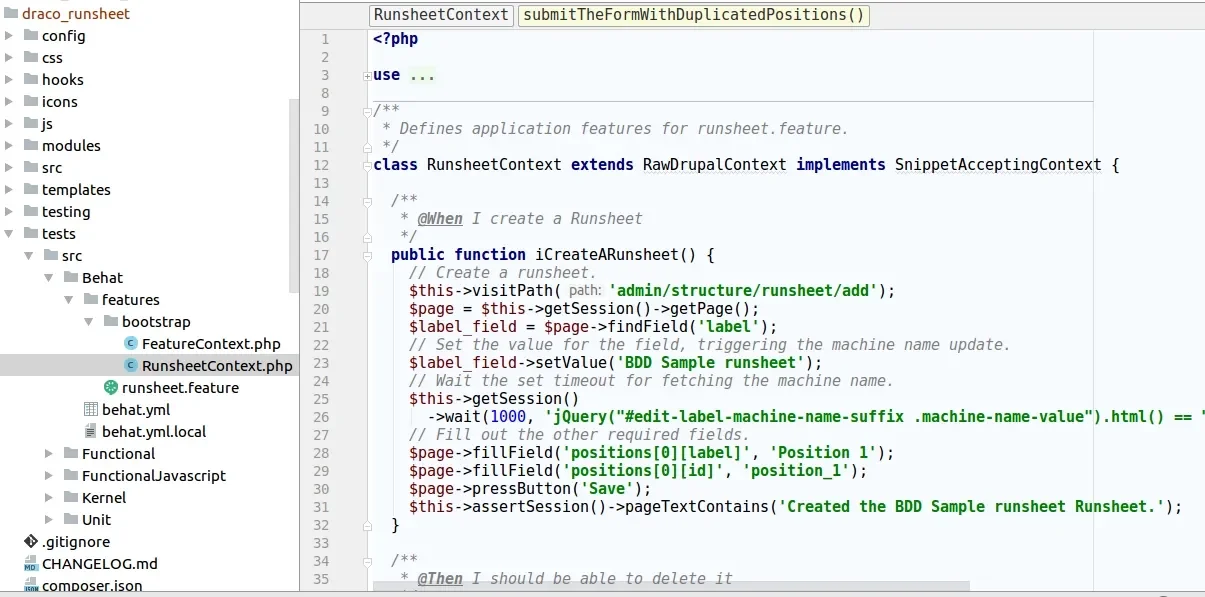
Task: Expand the Unit folder arrow
Action: coord(49,519)
